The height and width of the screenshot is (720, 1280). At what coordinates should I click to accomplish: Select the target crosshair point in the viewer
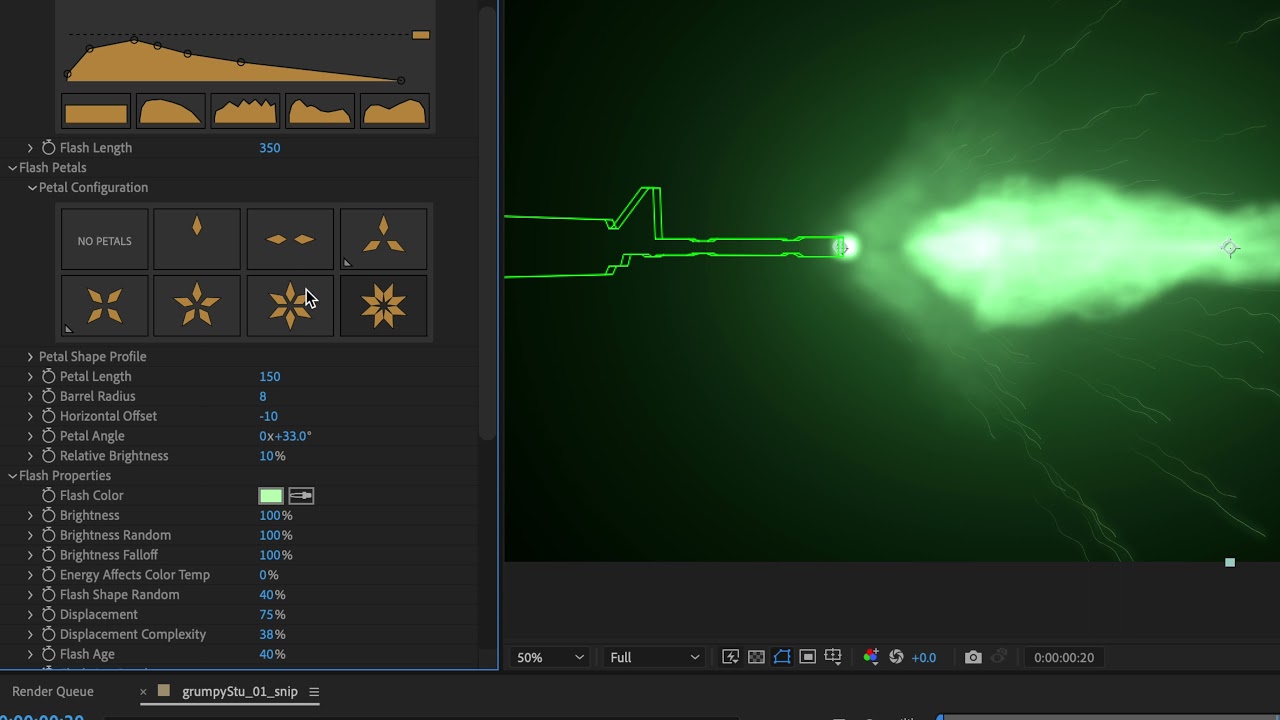1230,248
